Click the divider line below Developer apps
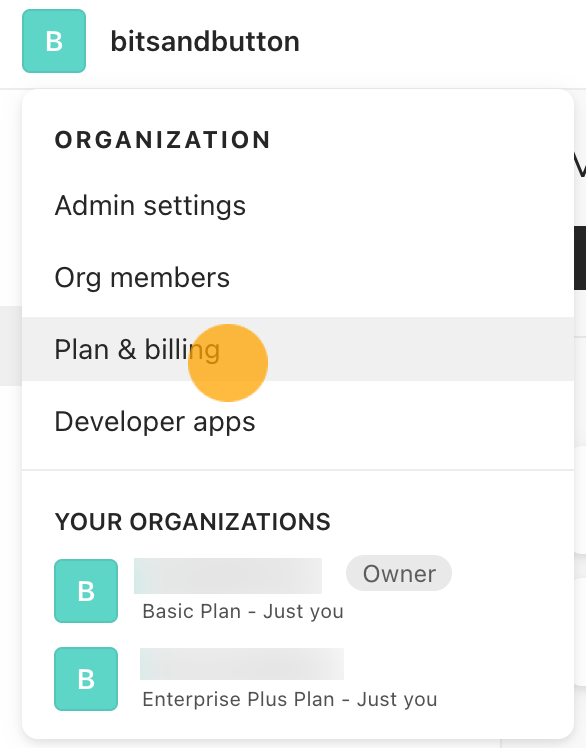The image size is (586, 748). [x=298, y=470]
